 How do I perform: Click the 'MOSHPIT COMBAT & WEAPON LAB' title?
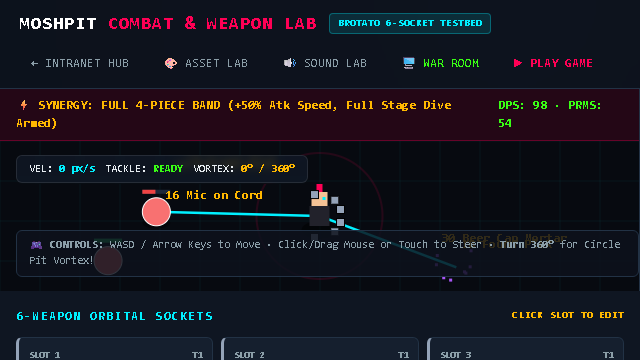(168, 24)
